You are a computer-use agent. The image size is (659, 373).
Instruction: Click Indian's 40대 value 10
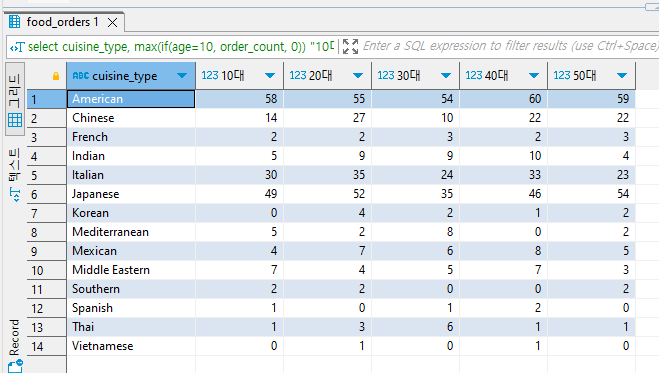pos(503,156)
